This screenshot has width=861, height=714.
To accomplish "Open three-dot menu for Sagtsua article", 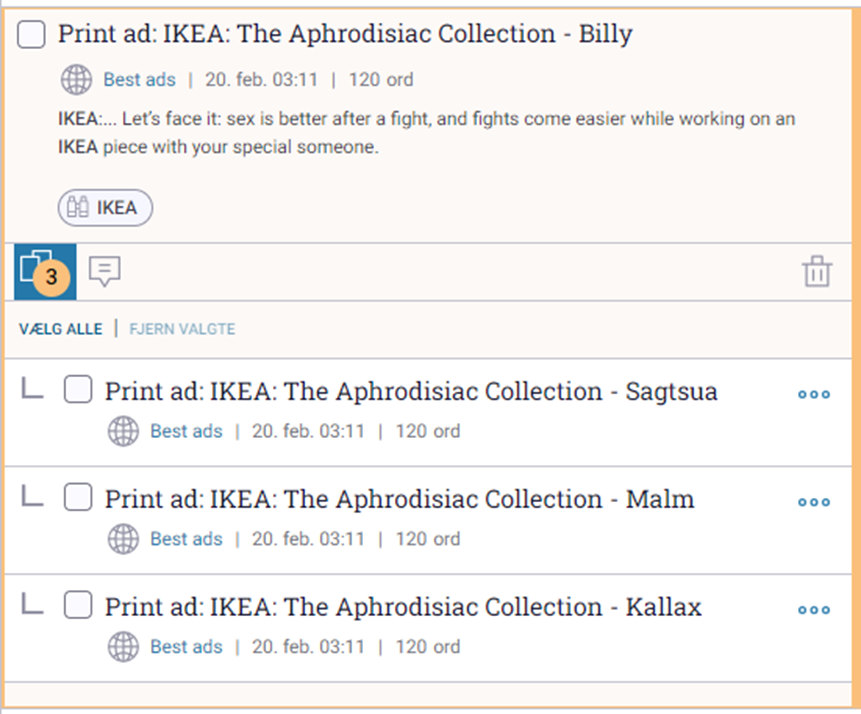I will click(814, 394).
